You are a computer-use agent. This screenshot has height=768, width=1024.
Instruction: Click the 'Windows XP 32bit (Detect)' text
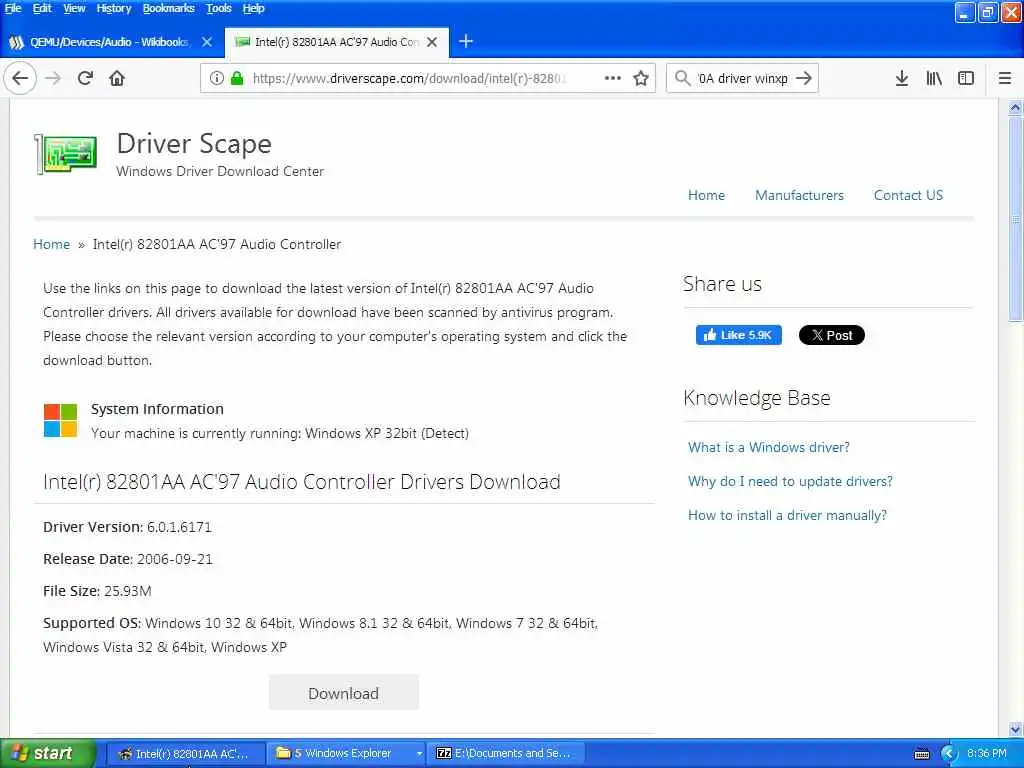click(x=387, y=434)
